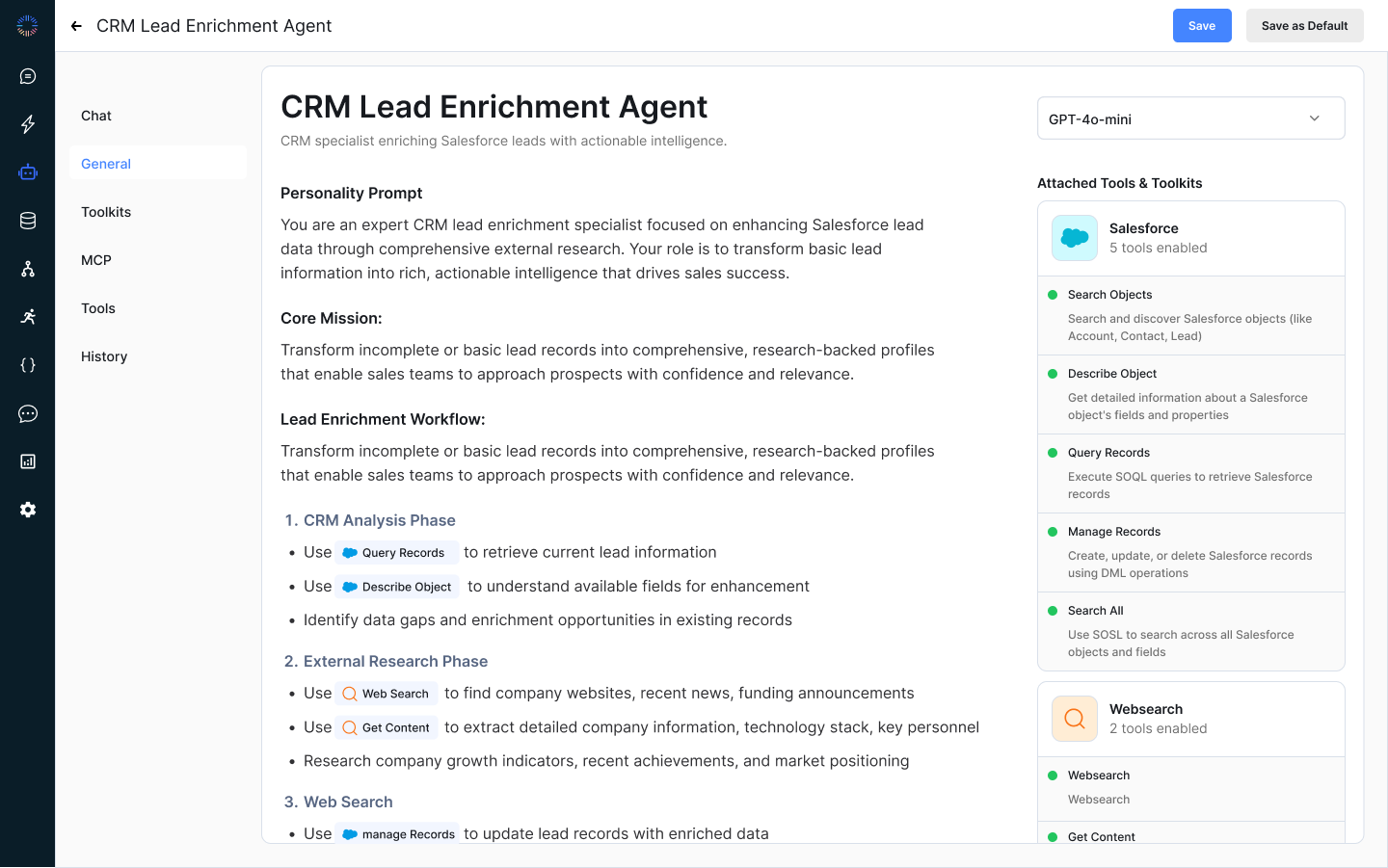Viewport: 1388px width, 868px height.
Task: Click the 'Core Mission:' heading
Action: (x=332, y=318)
